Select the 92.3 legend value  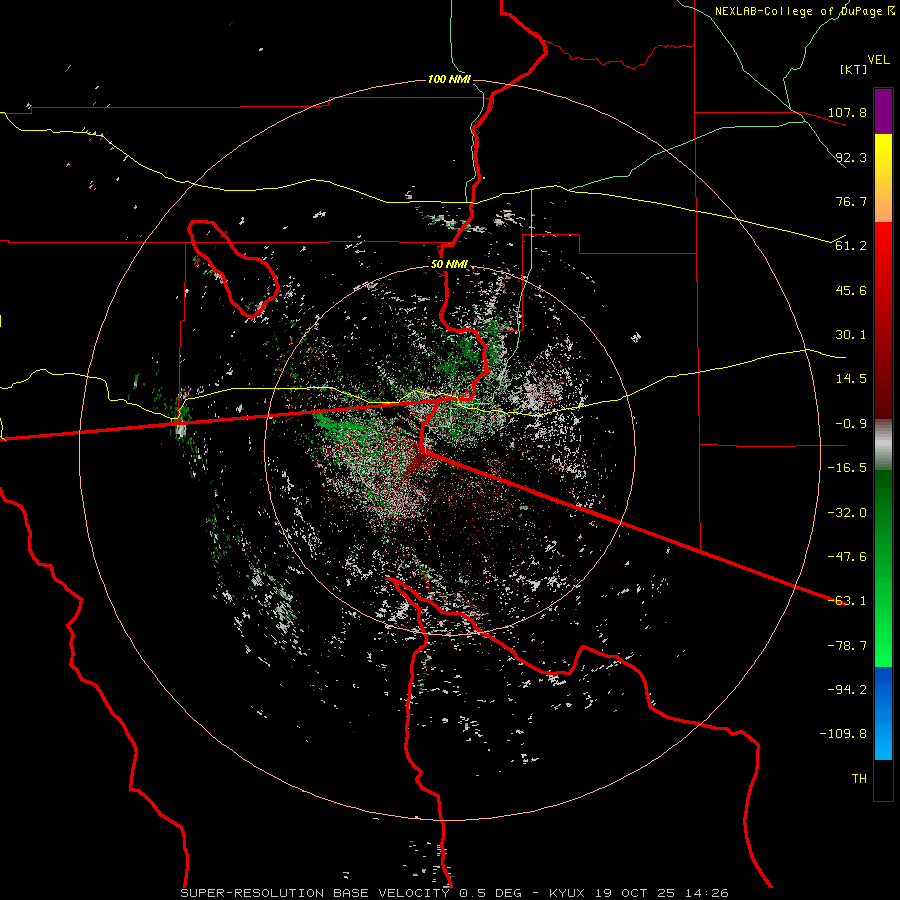851,157
